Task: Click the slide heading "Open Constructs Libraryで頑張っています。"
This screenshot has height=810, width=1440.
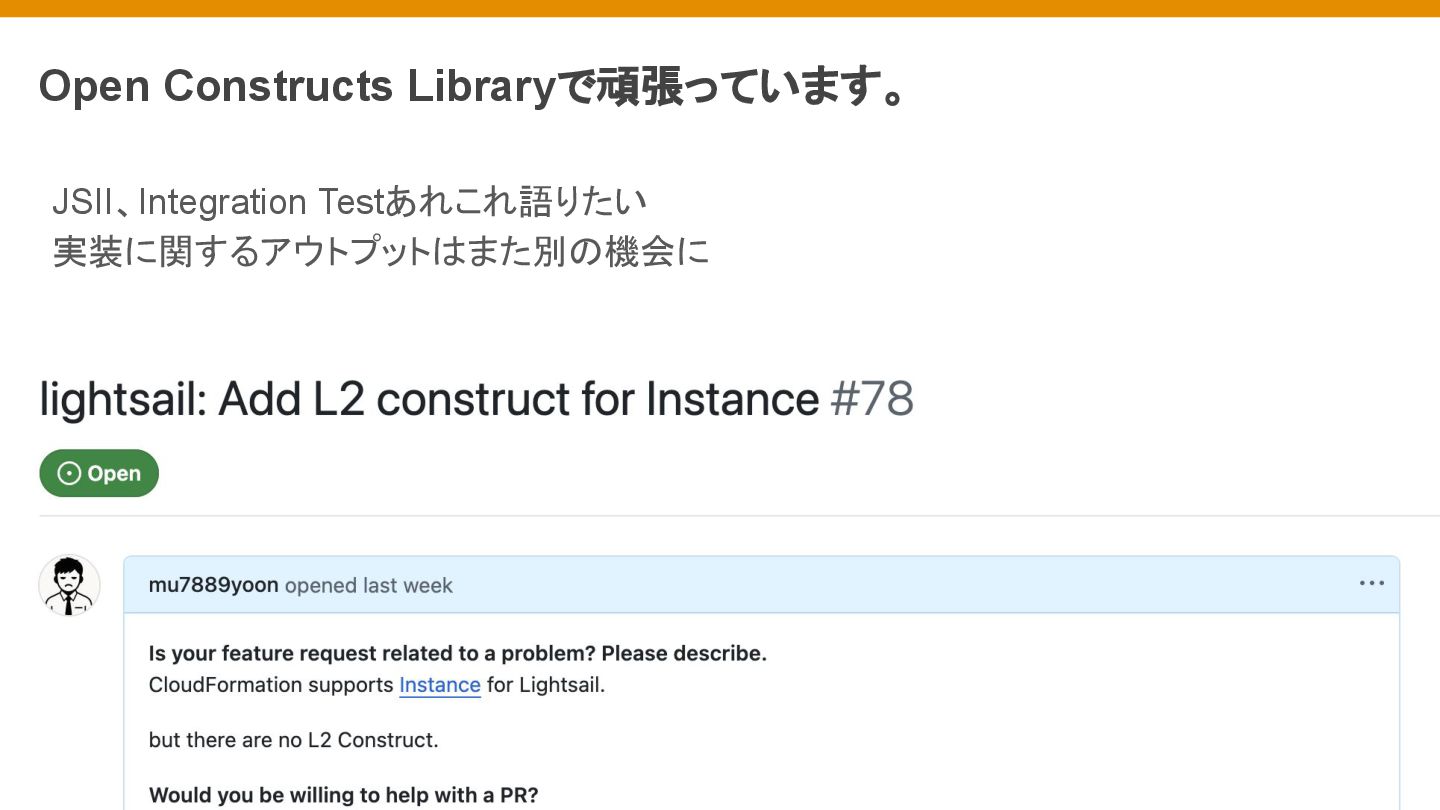Action: [x=472, y=87]
